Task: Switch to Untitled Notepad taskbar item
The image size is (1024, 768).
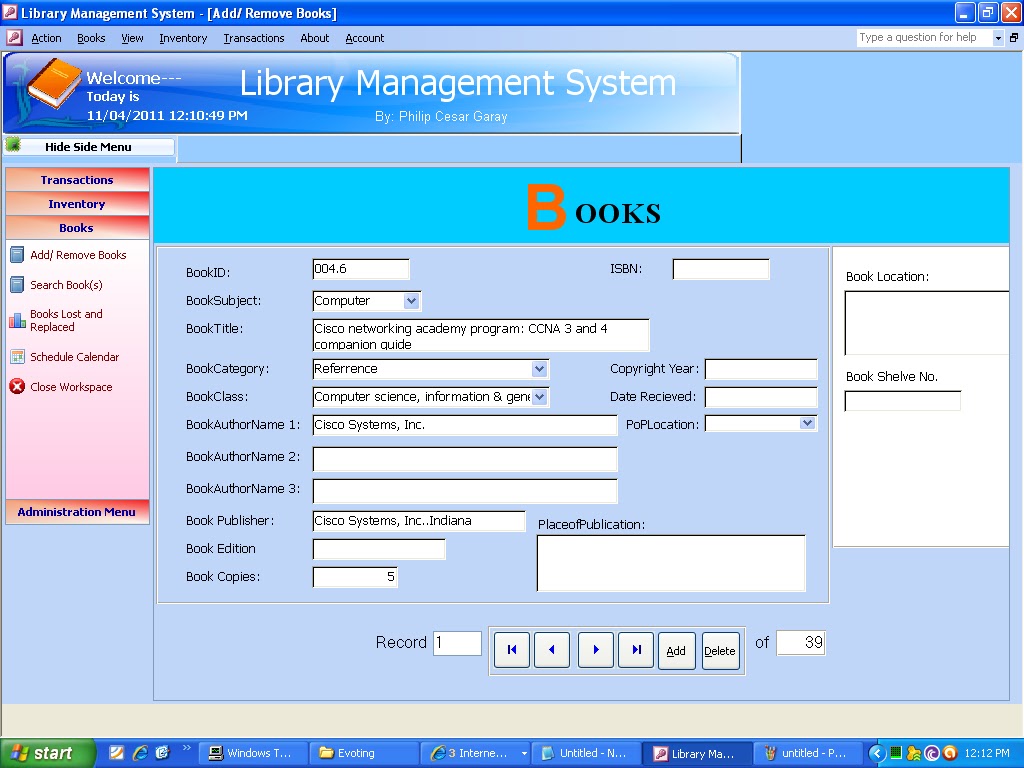Action: click(585, 753)
